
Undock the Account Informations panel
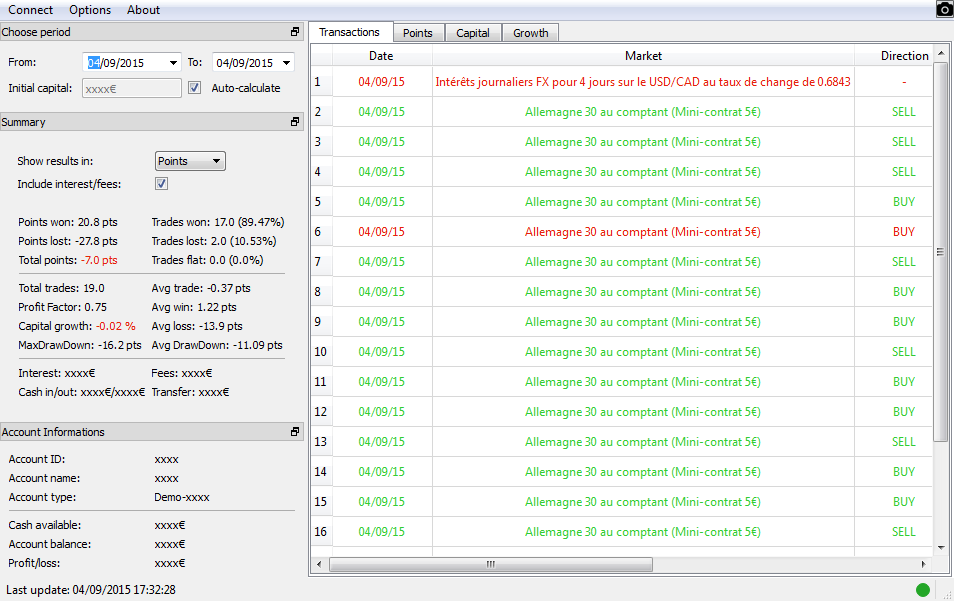point(295,431)
